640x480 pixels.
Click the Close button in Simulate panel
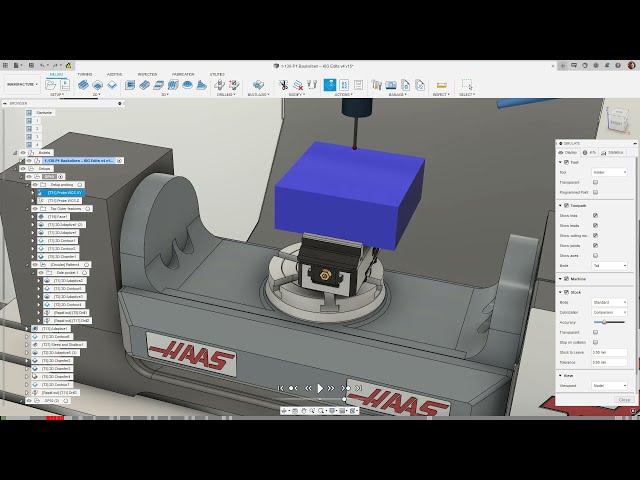(x=624, y=400)
